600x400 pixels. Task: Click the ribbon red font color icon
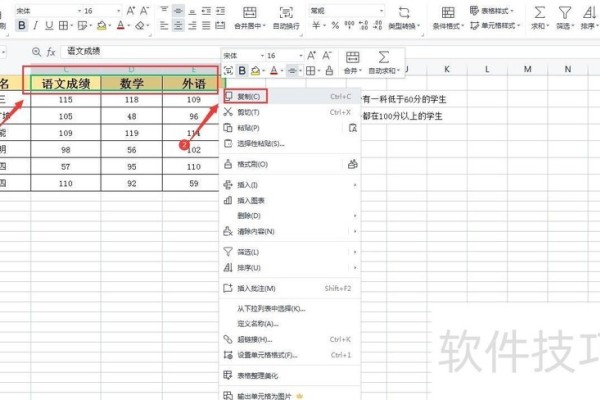(121, 26)
